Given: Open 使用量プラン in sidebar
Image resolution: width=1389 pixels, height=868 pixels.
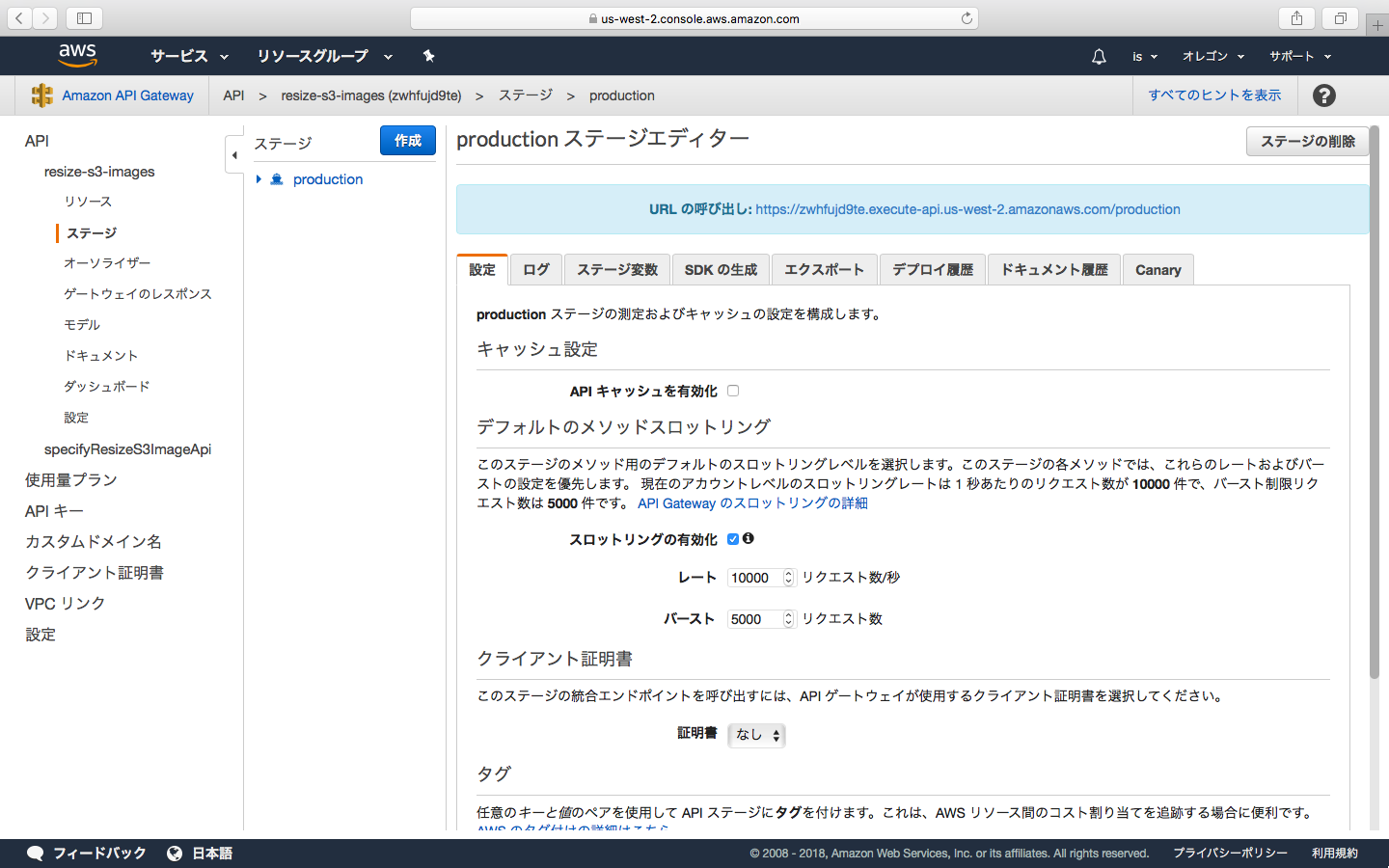Looking at the screenshot, I should 71,480.
